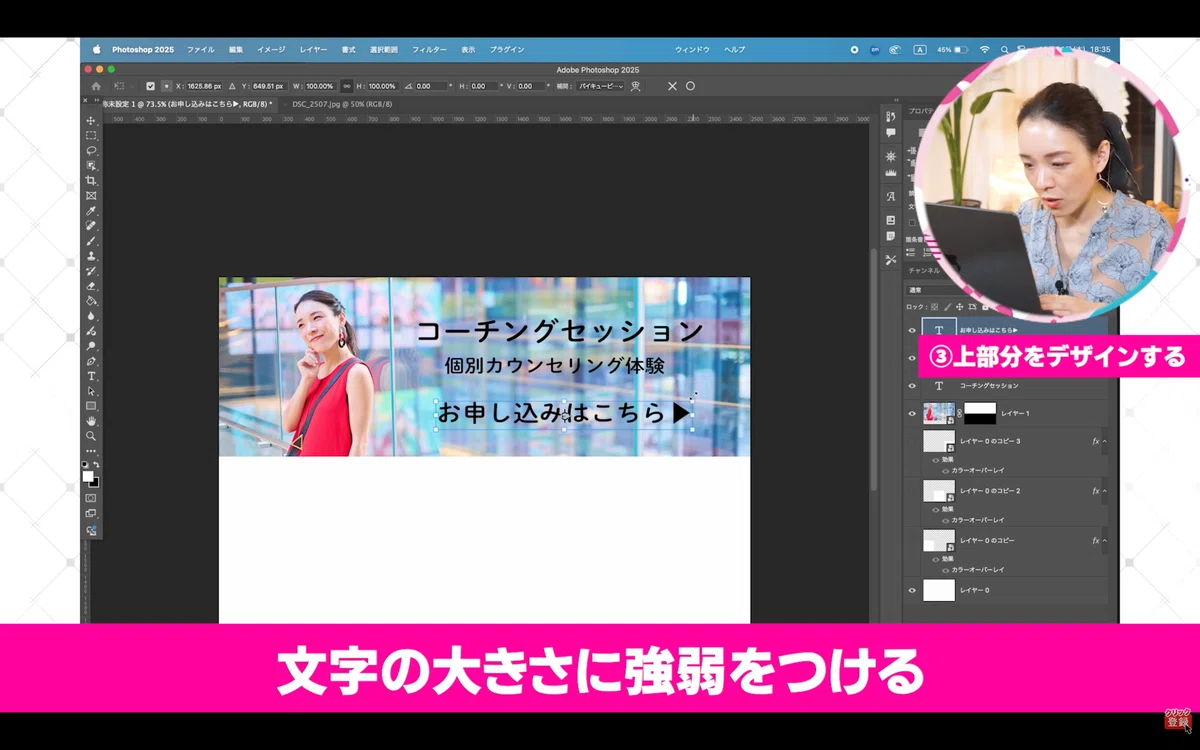The image size is (1200, 750).
Task: Select the Crop tool
Action: [91, 180]
